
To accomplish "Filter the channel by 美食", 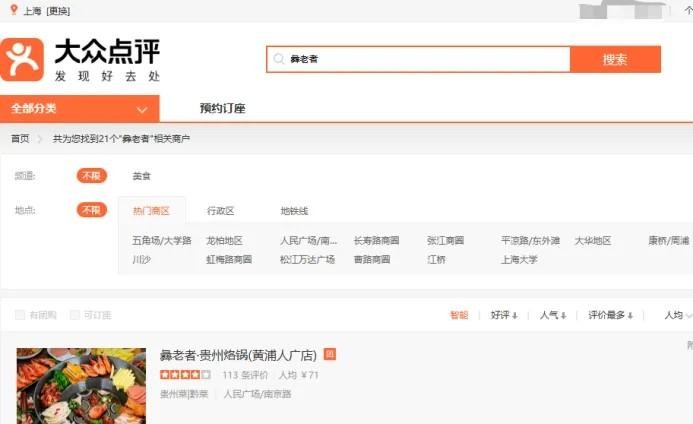I will 141,176.
